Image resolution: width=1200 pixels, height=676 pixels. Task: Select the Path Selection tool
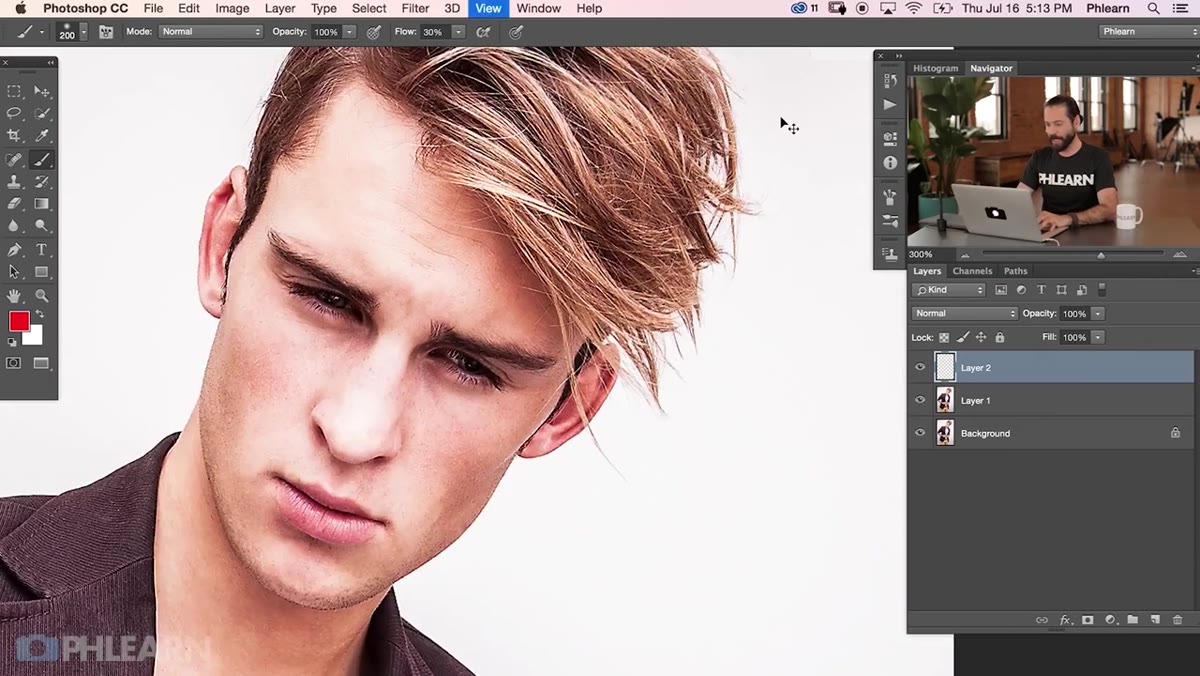[14, 272]
